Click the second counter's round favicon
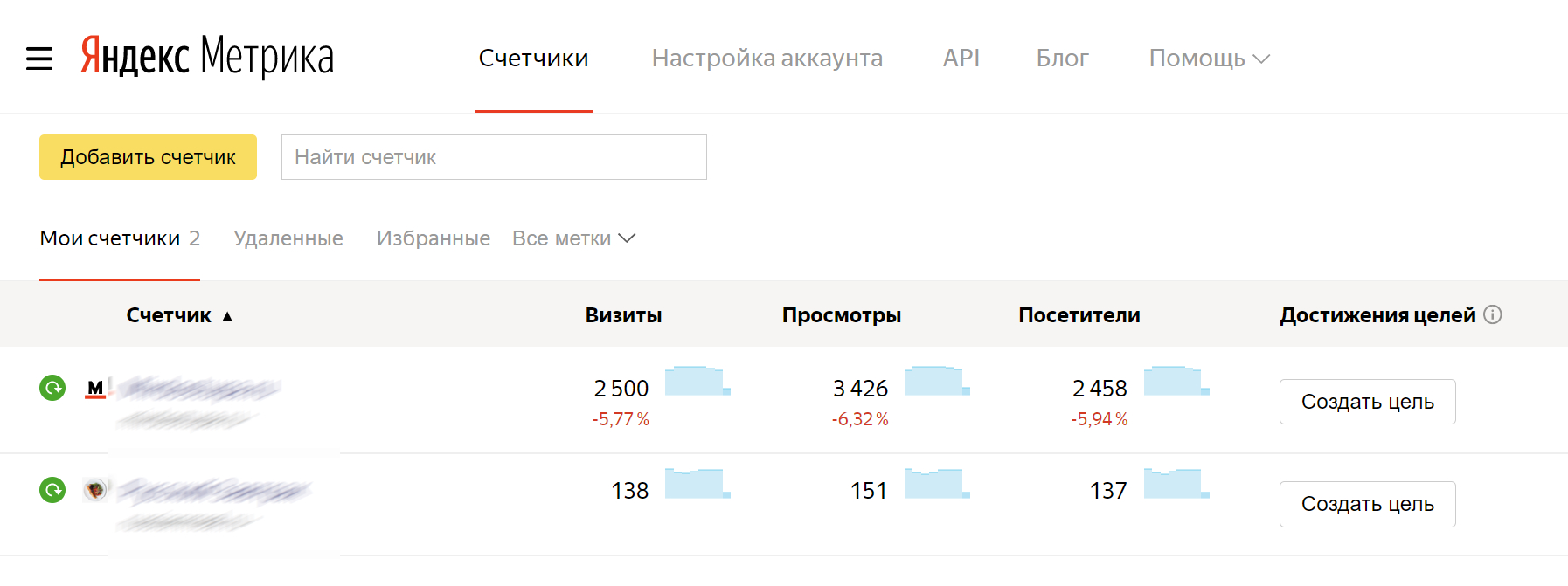 click(x=95, y=490)
